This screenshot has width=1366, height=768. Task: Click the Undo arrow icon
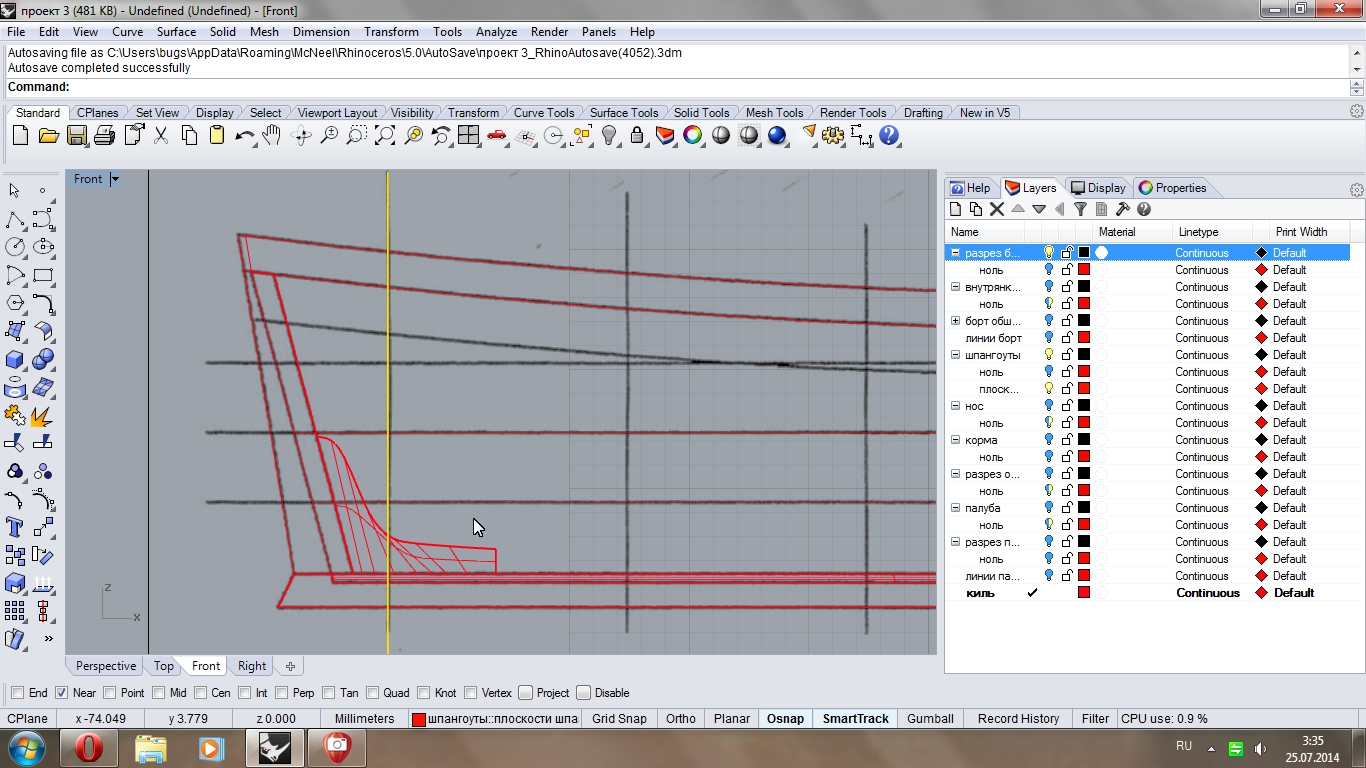coord(244,135)
